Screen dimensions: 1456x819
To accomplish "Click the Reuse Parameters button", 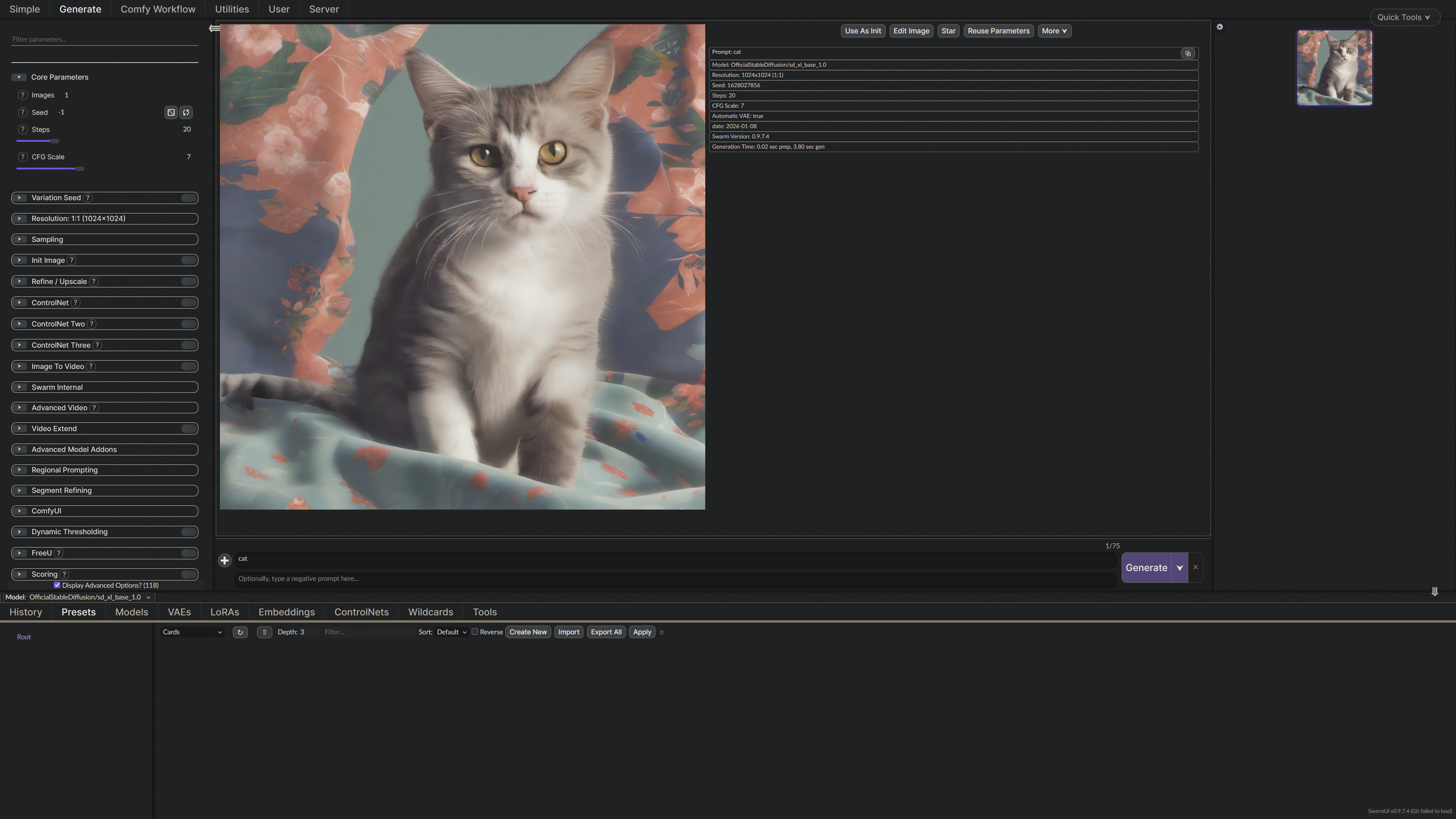I will tap(998, 31).
